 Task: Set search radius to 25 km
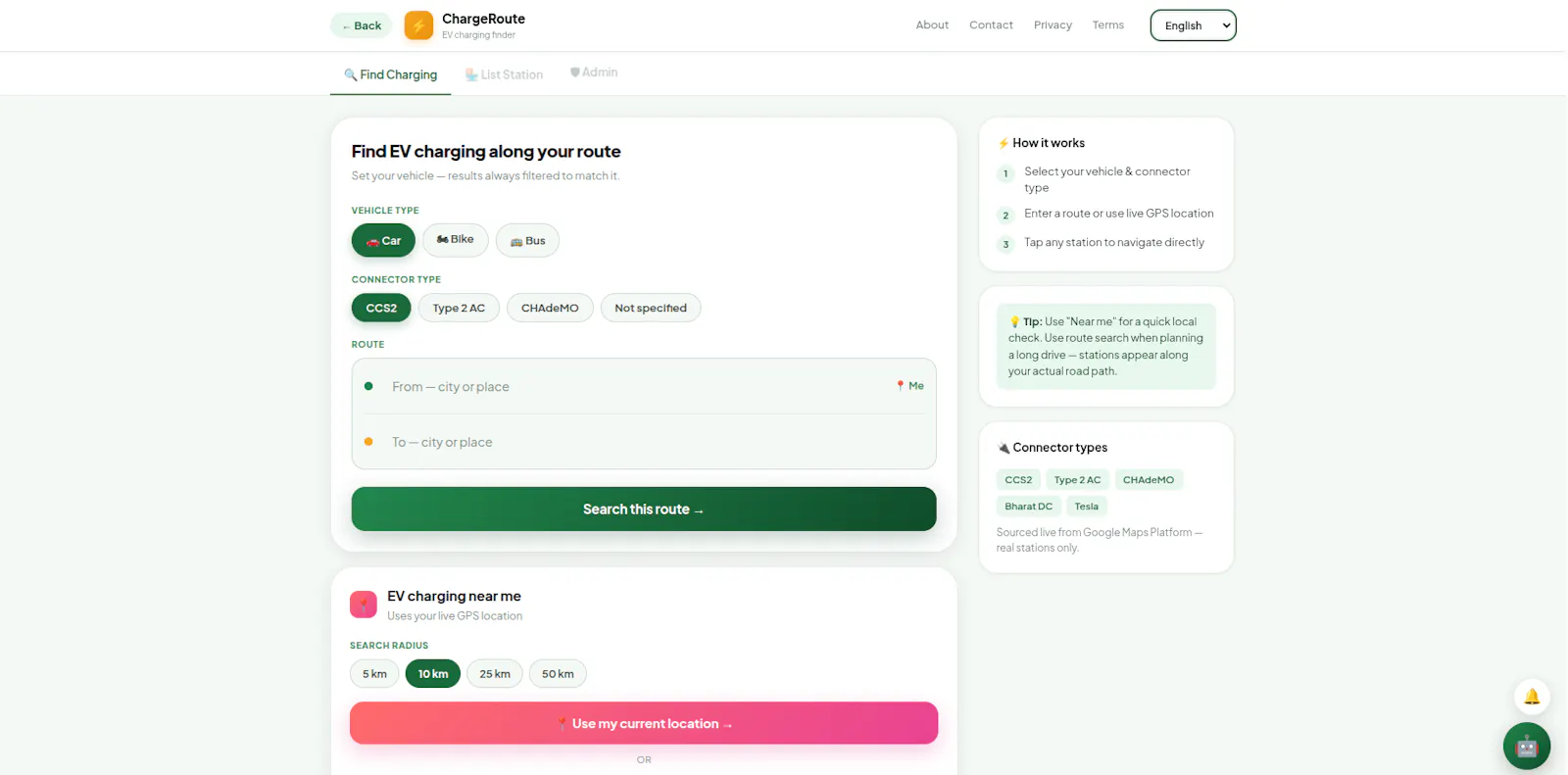pos(495,674)
